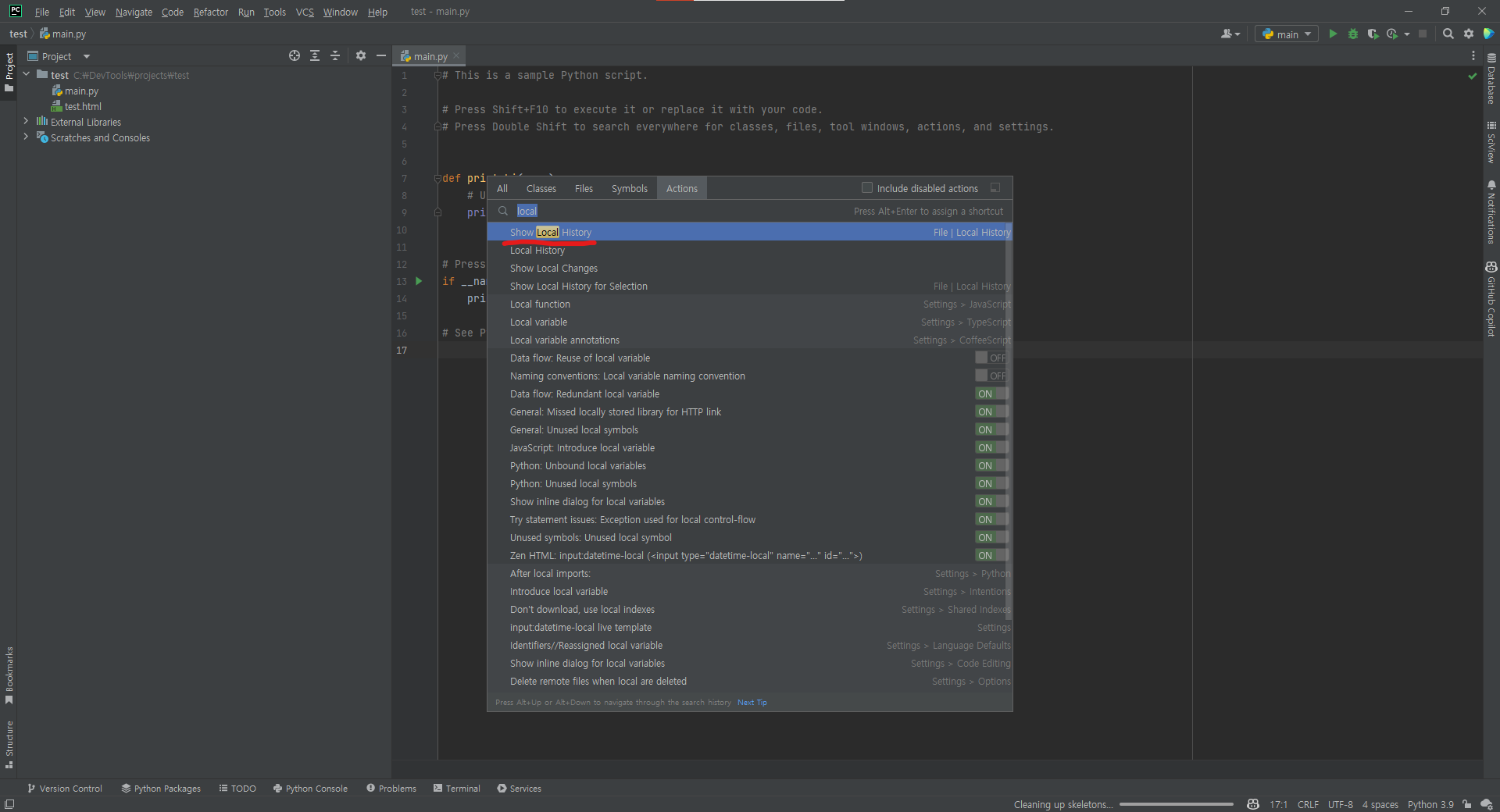Screen dimensions: 1500x812
Task: Click the disabled Stop button
Action: [x=1423, y=34]
